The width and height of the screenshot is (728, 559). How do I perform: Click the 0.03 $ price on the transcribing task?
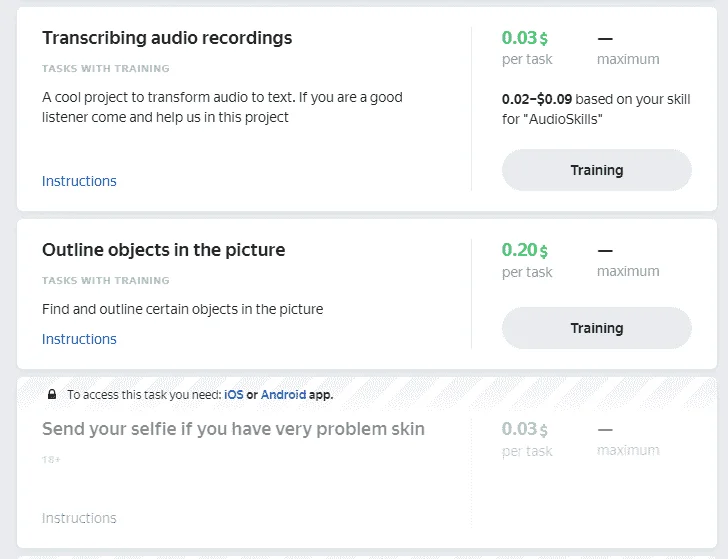coord(525,38)
